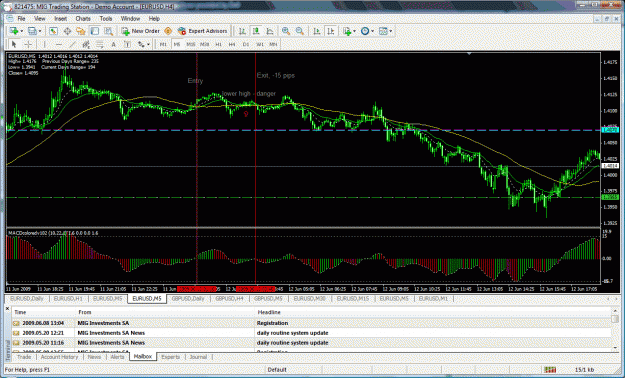The height and width of the screenshot is (378, 625).
Task: Open the File menu
Action: [x=21, y=19]
